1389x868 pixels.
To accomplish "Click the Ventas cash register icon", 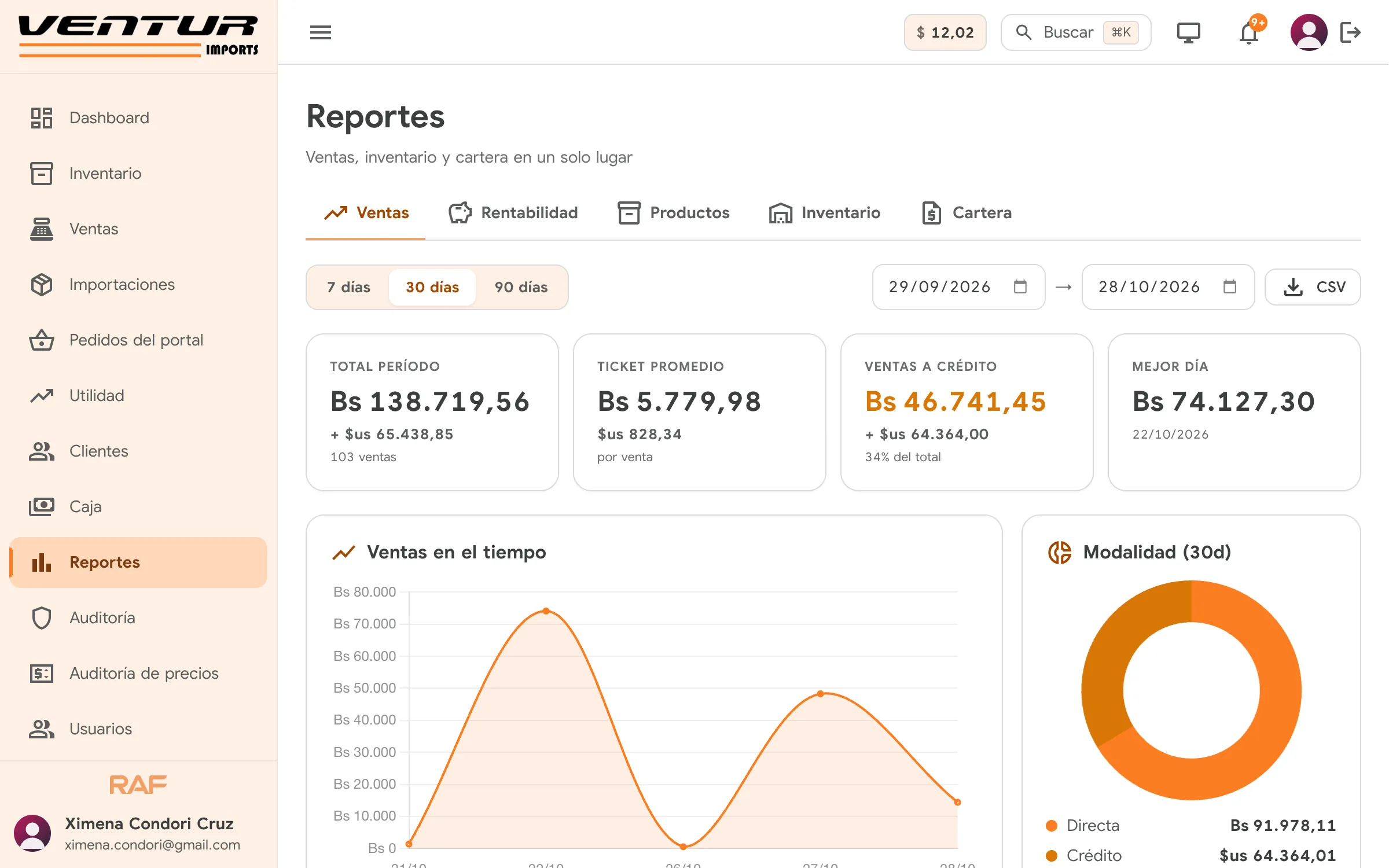I will (42, 229).
